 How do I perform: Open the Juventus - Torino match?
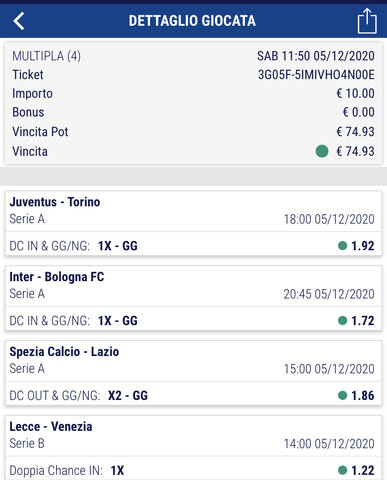pos(55,202)
